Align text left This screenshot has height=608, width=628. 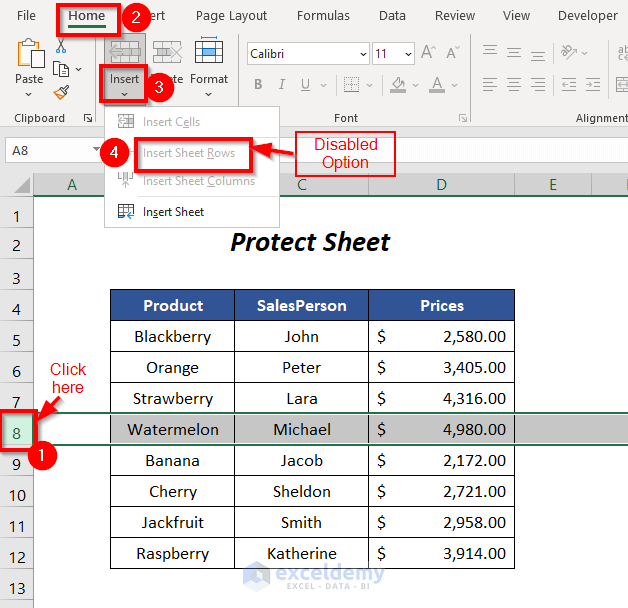coord(490,85)
